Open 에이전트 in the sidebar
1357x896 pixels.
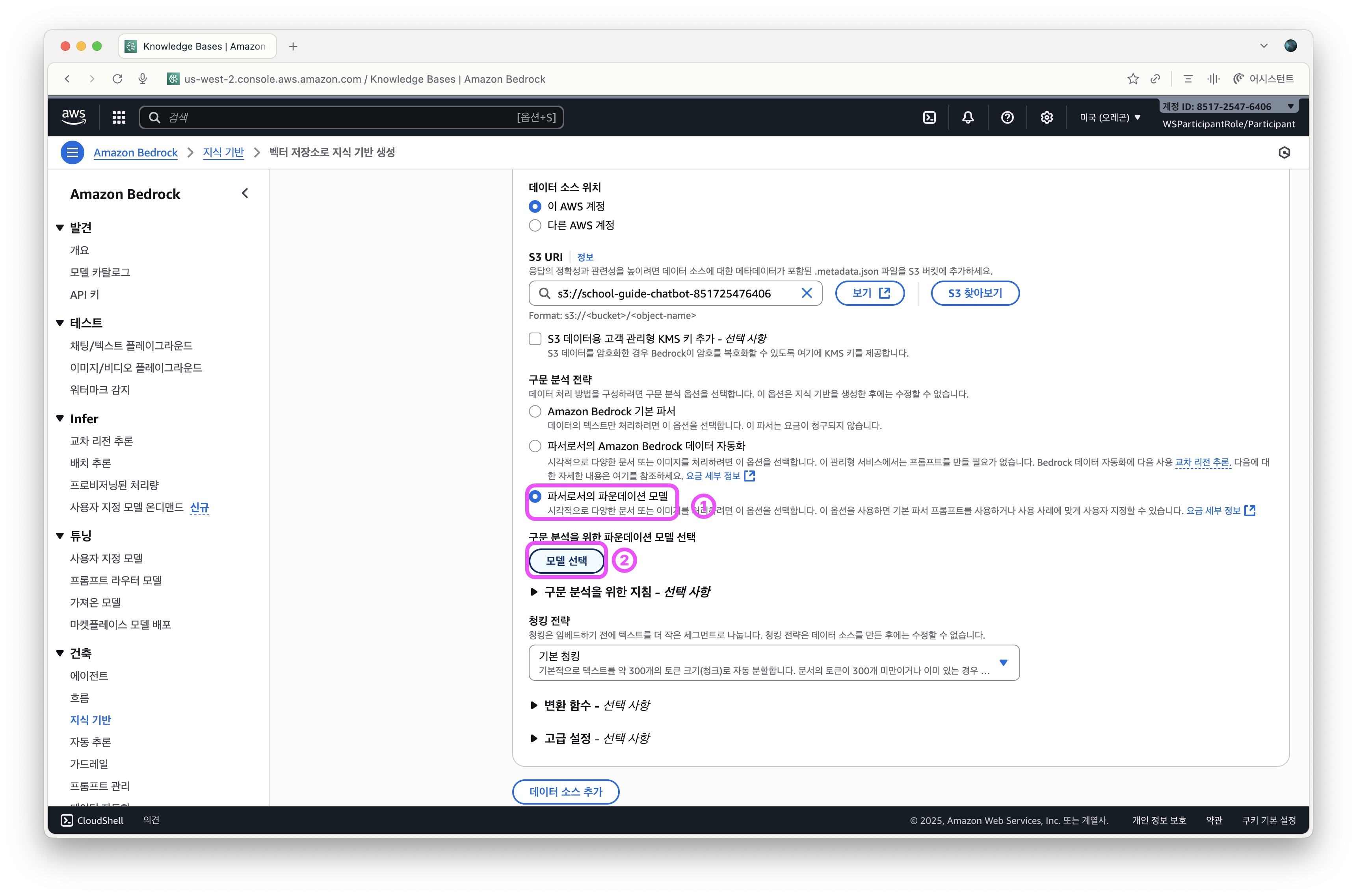89,675
